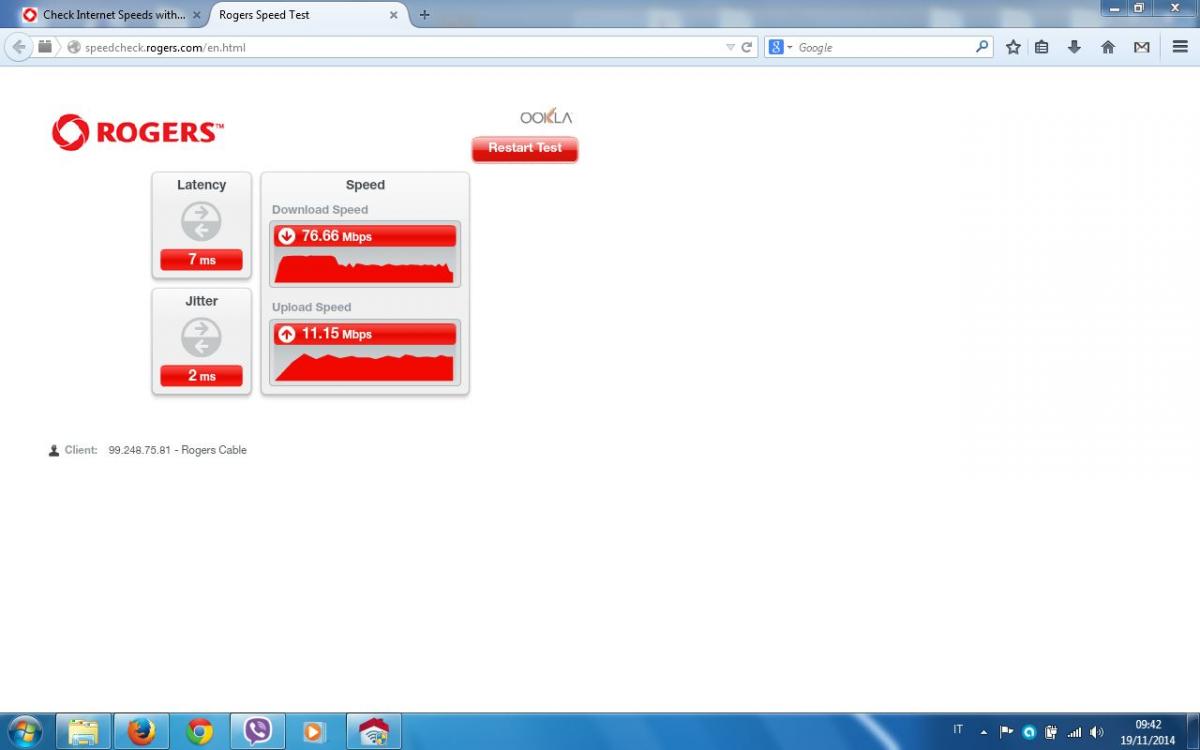Screen dimensions: 1200x750
Task: Open the downloads panel
Action: pyautogui.click(x=1074, y=47)
